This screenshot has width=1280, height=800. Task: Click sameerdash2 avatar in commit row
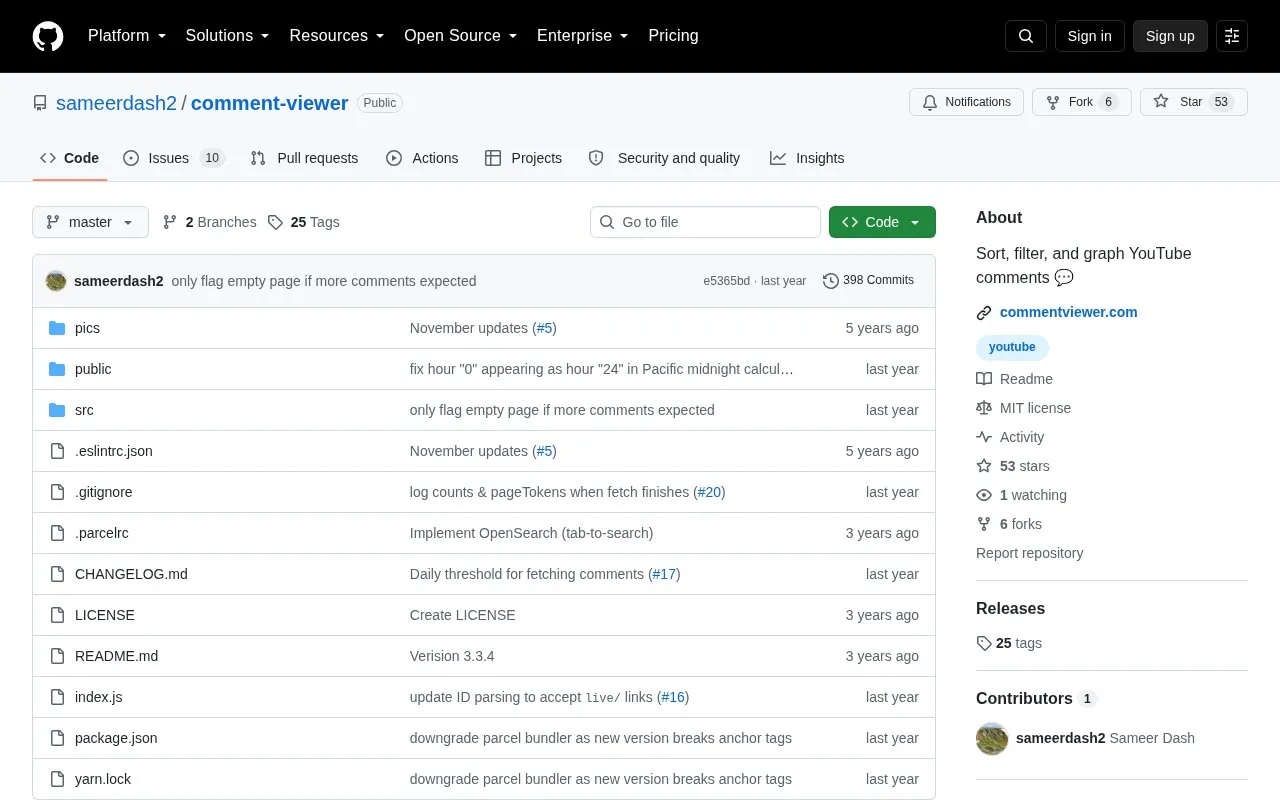point(56,281)
